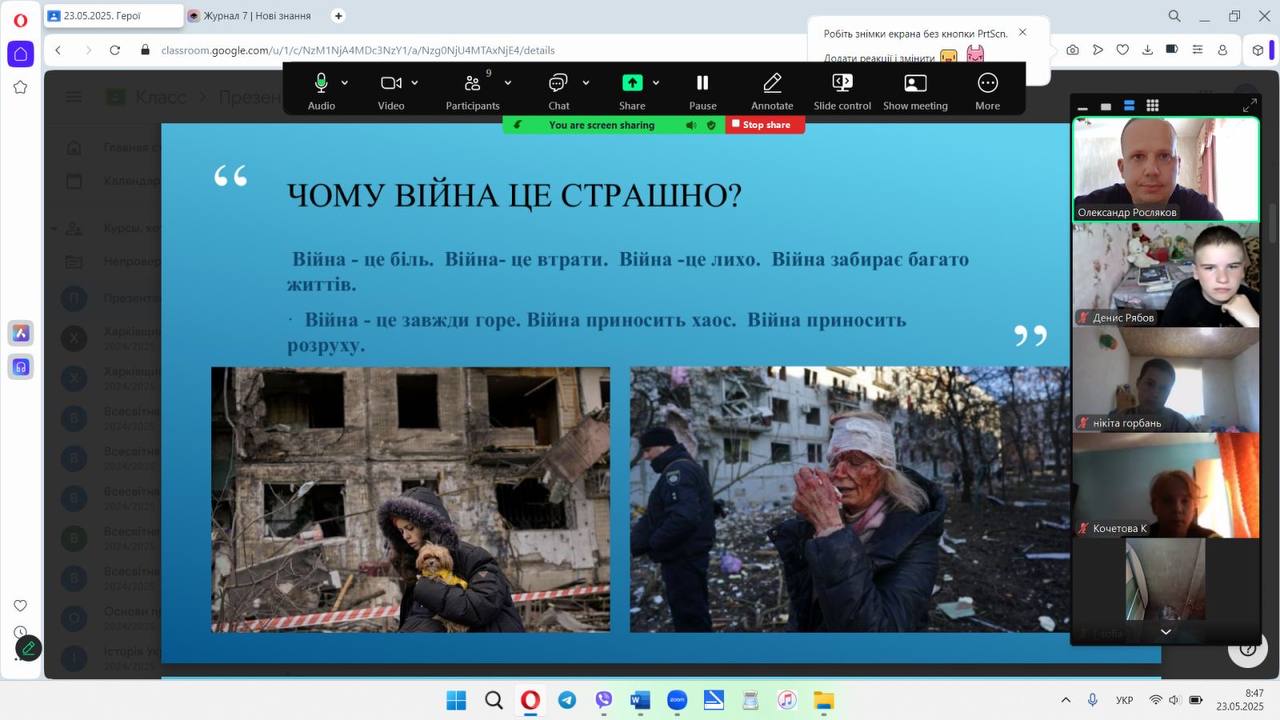Screen dimensions: 1280x720
Task: Open Windows taskbar search
Action: 493,700
